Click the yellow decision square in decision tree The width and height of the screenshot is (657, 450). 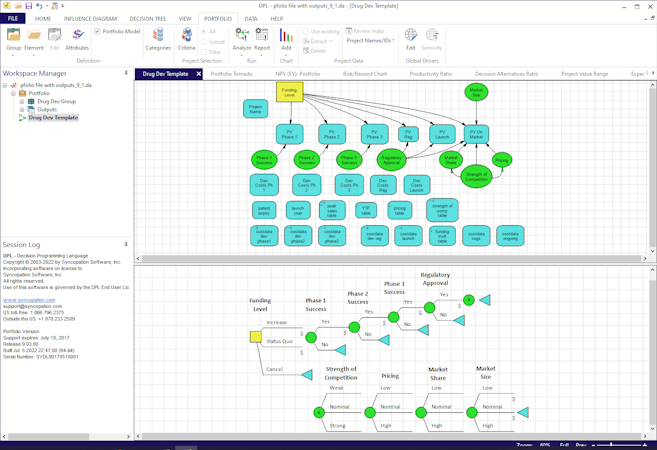(256, 337)
